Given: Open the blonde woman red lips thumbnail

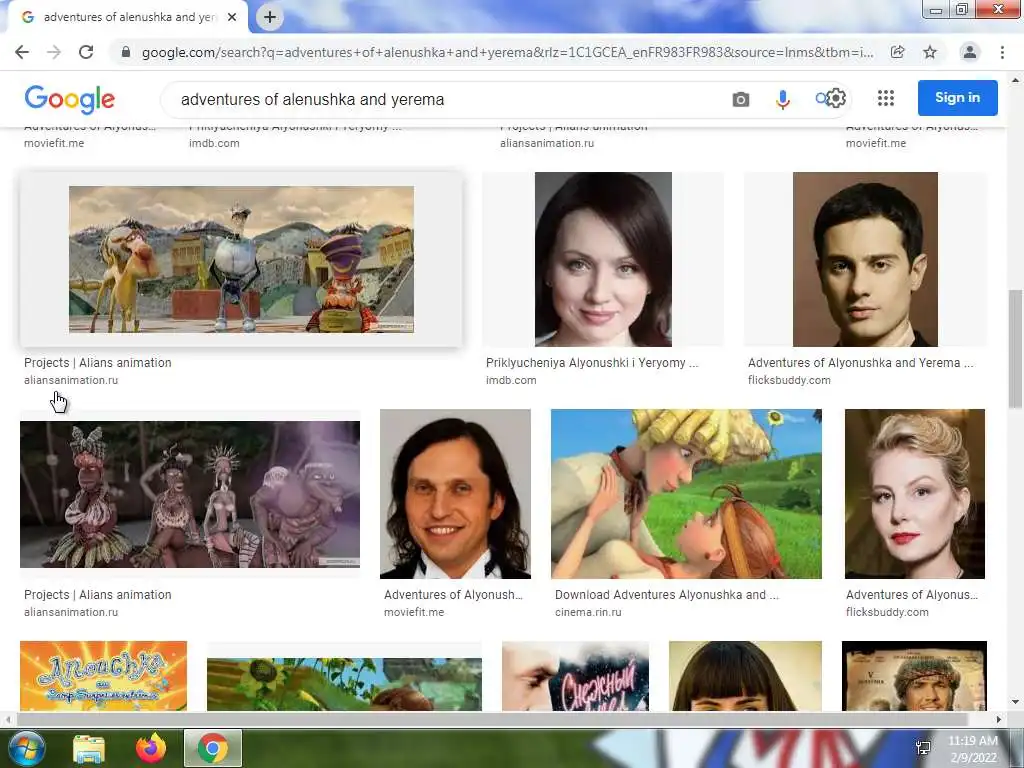Looking at the screenshot, I should (x=915, y=494).
